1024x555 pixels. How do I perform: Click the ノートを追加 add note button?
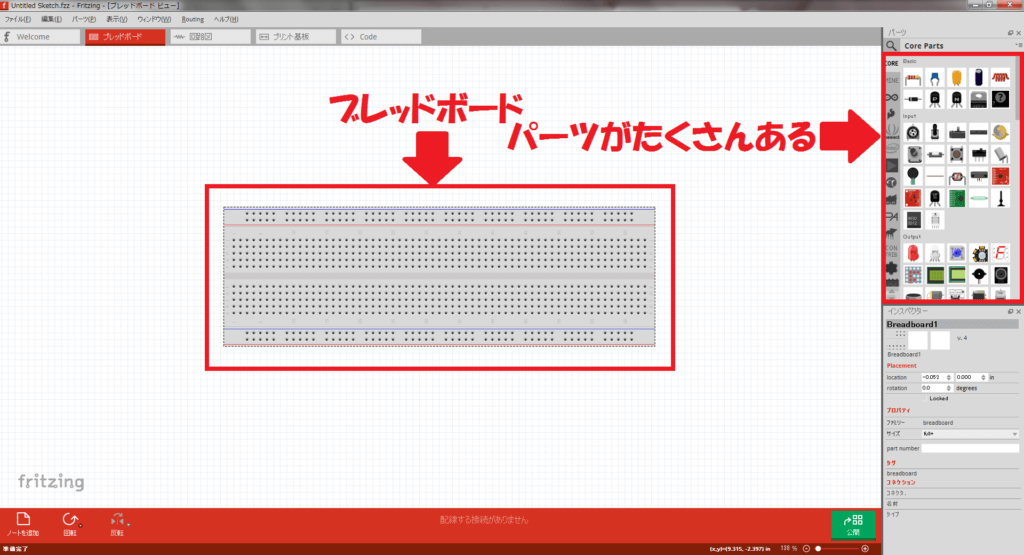coord(23,524)
